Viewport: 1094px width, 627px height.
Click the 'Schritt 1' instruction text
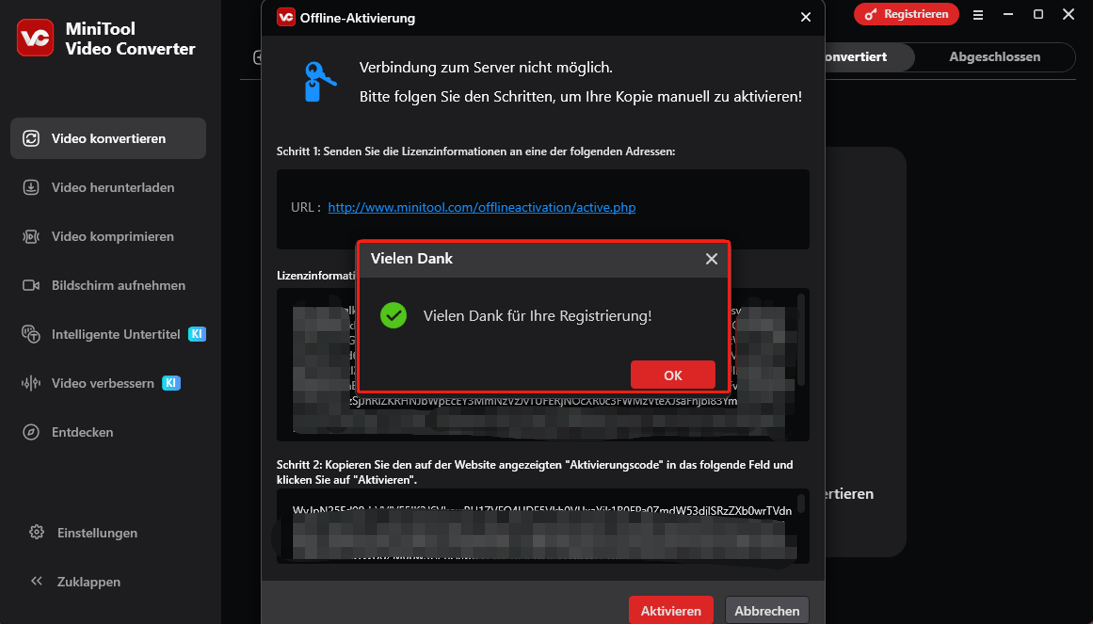click(x=476, y=151)
